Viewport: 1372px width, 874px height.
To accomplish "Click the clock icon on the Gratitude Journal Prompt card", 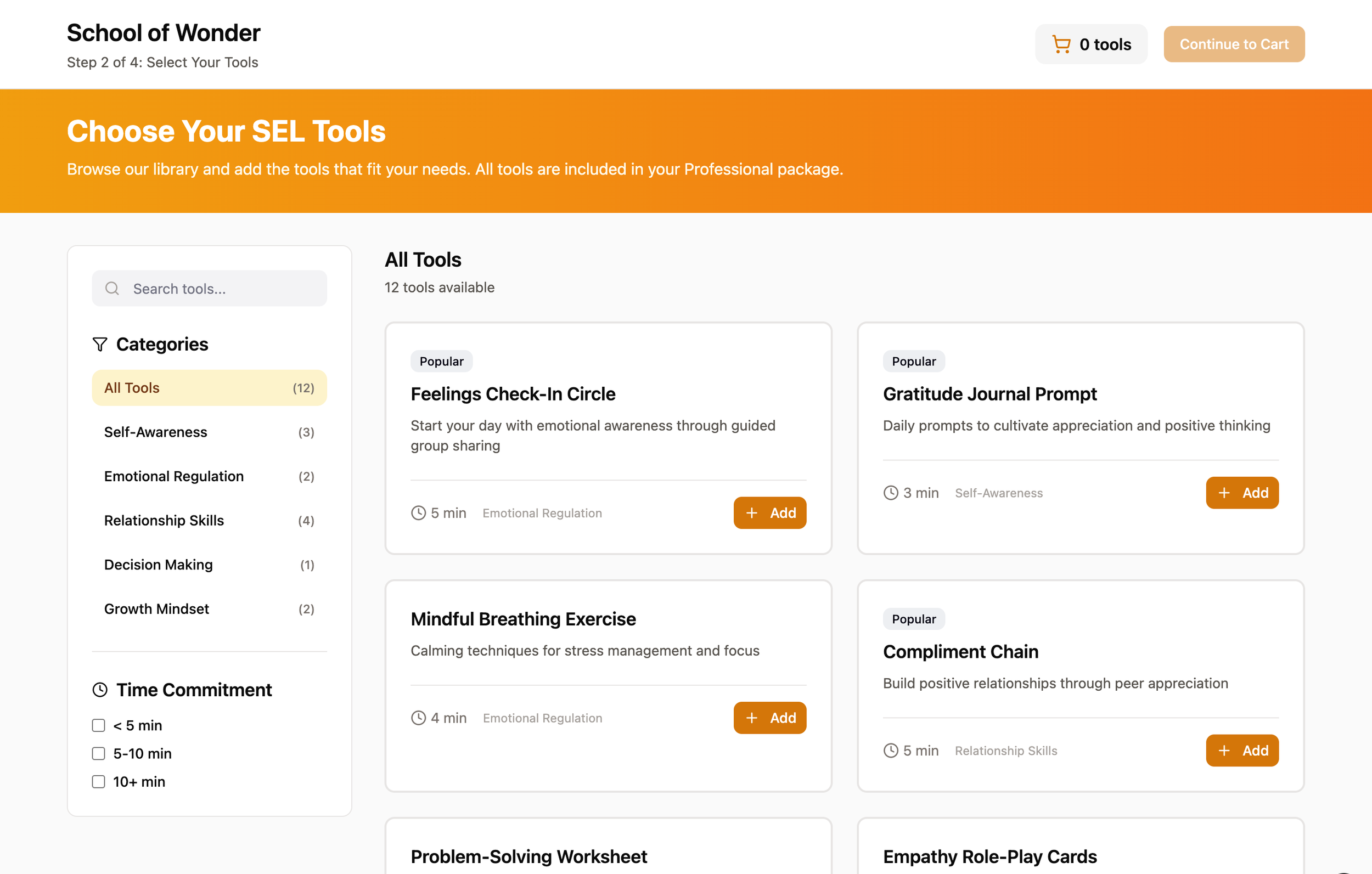I will (x=891, y=493).
